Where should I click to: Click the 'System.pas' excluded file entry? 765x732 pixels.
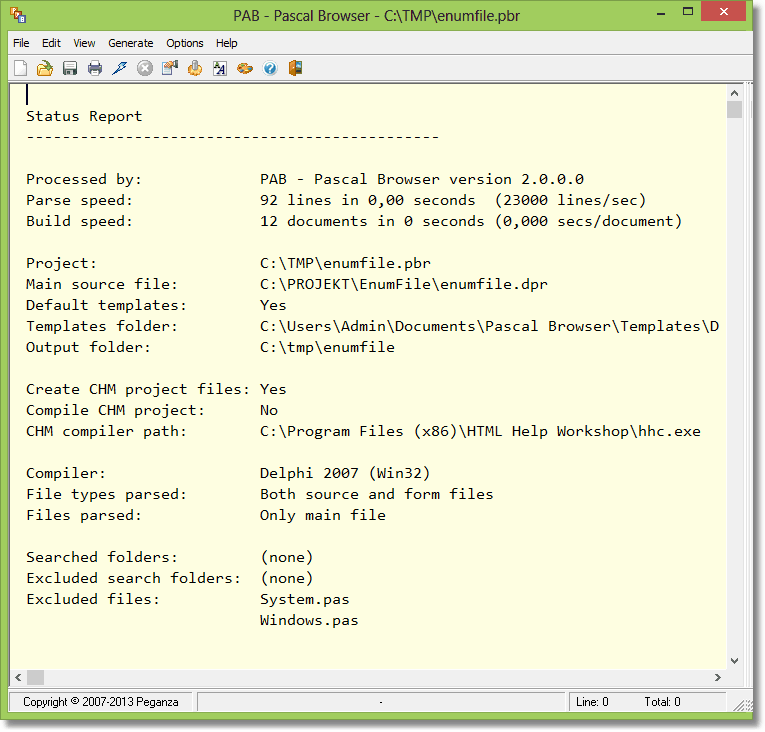[x=305, y=599]
